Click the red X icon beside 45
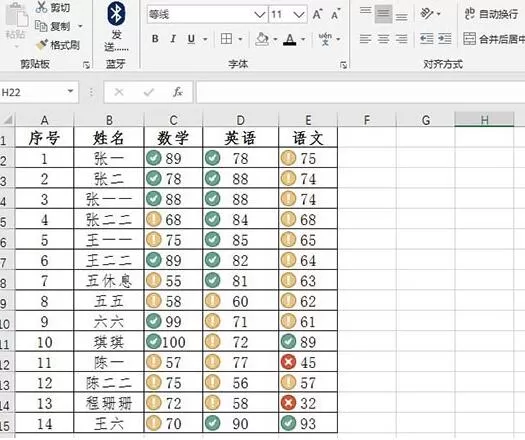 point(288,362)
